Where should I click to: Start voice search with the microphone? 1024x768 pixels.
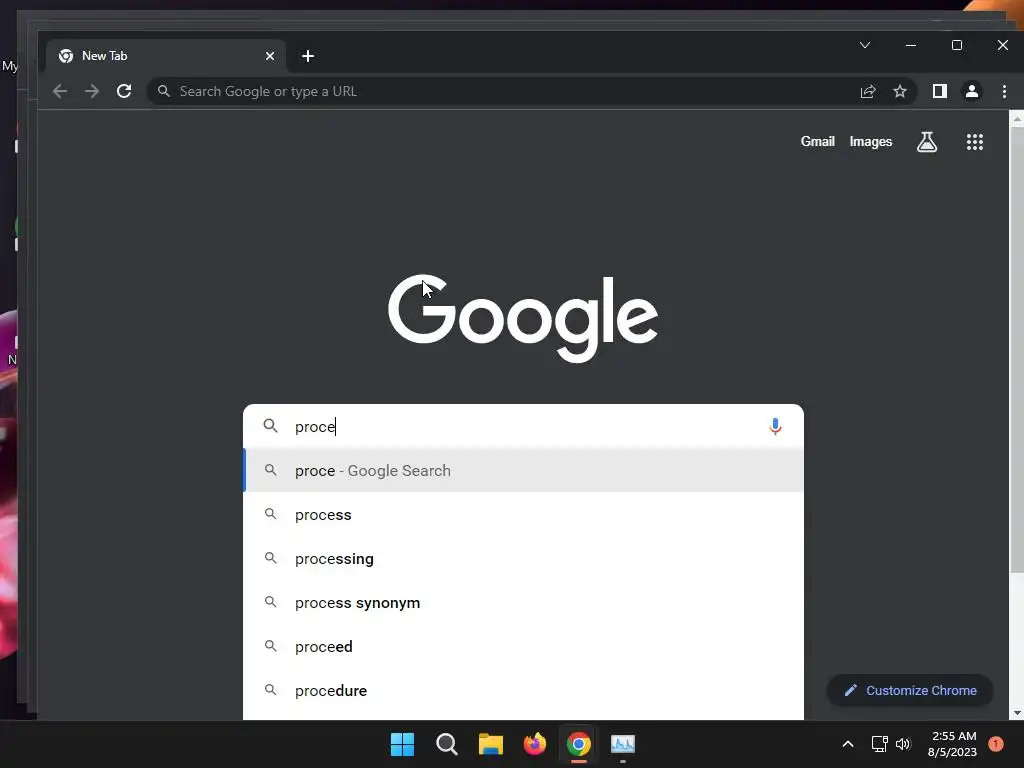click(775, 426)
